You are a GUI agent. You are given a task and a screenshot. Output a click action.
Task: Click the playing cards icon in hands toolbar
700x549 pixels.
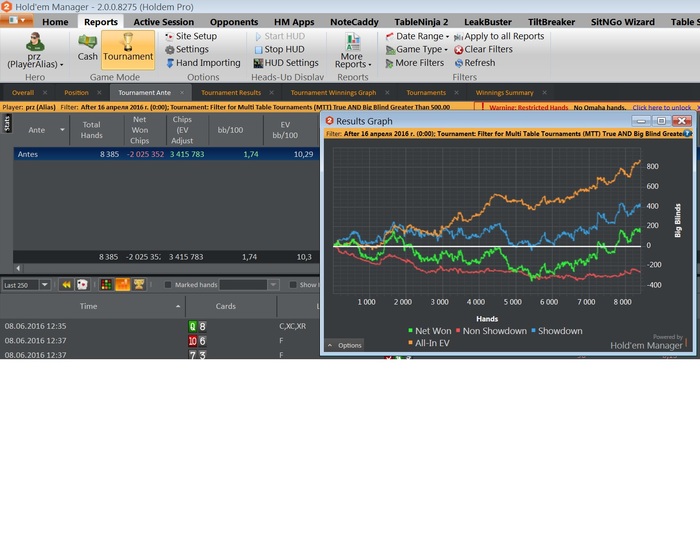83,285
